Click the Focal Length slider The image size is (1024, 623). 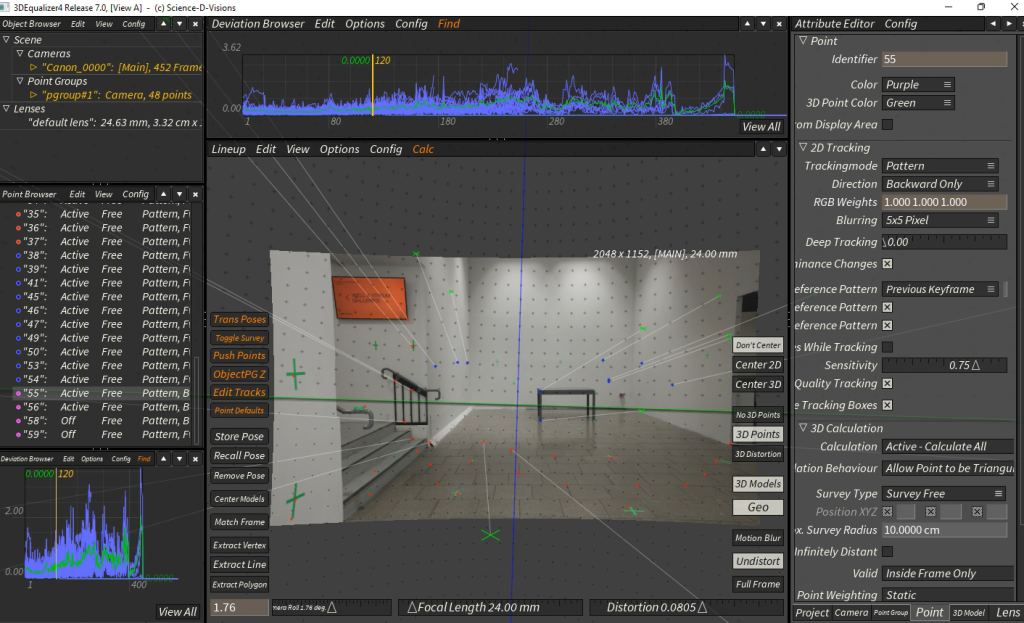[x=490, y=607]
